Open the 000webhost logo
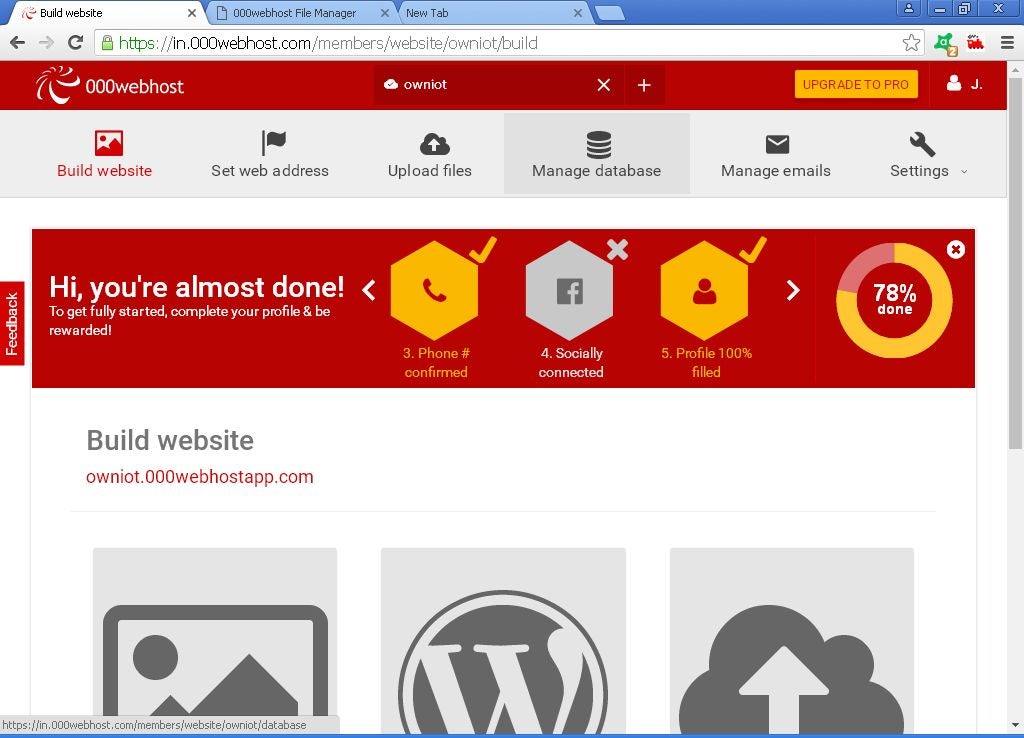 [x=108, y=84]
